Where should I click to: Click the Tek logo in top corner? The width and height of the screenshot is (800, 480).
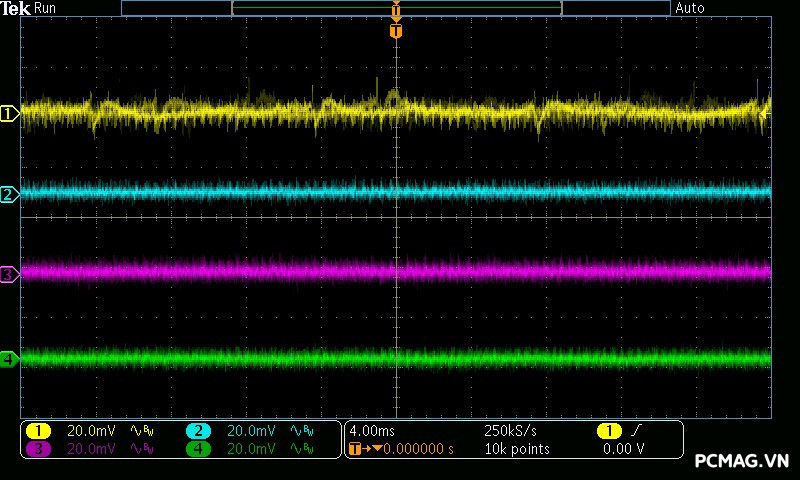tap(16, 8)
